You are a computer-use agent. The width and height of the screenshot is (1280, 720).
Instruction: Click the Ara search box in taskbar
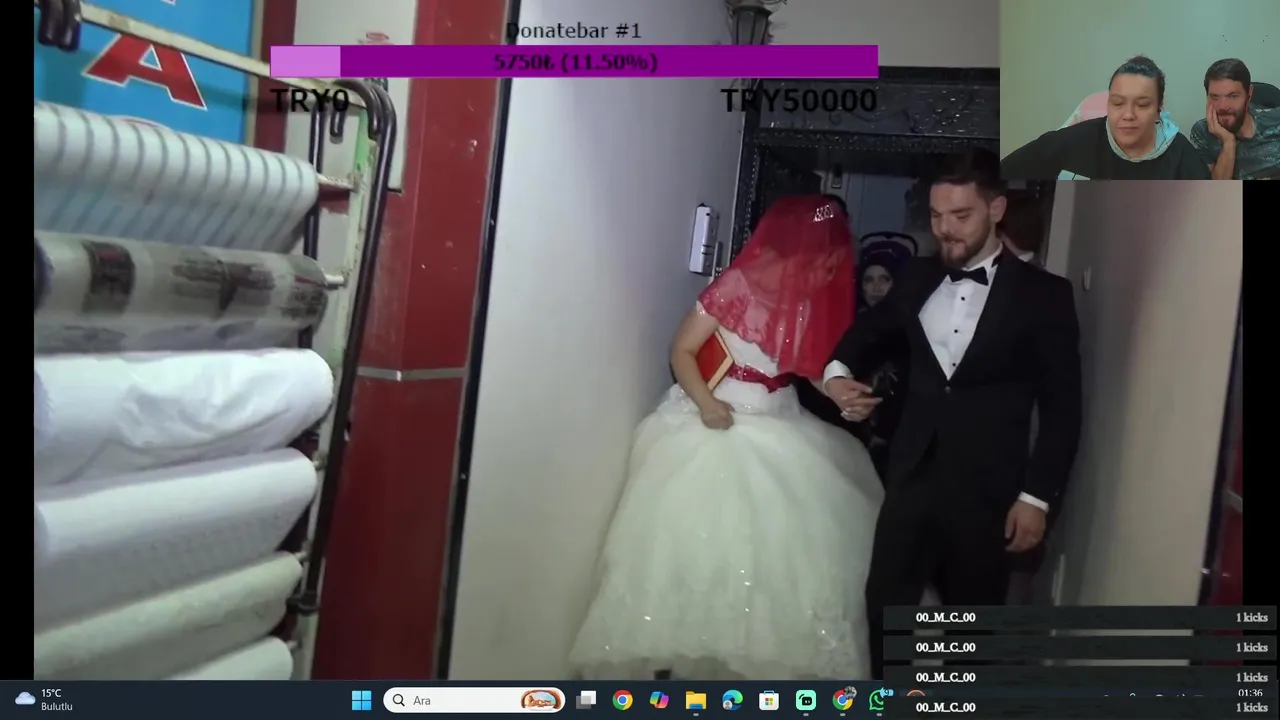pos(474,700)
